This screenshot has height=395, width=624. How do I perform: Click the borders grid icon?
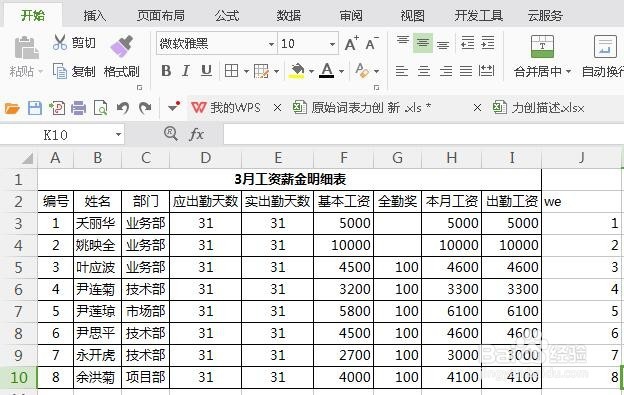coord(231,71)
